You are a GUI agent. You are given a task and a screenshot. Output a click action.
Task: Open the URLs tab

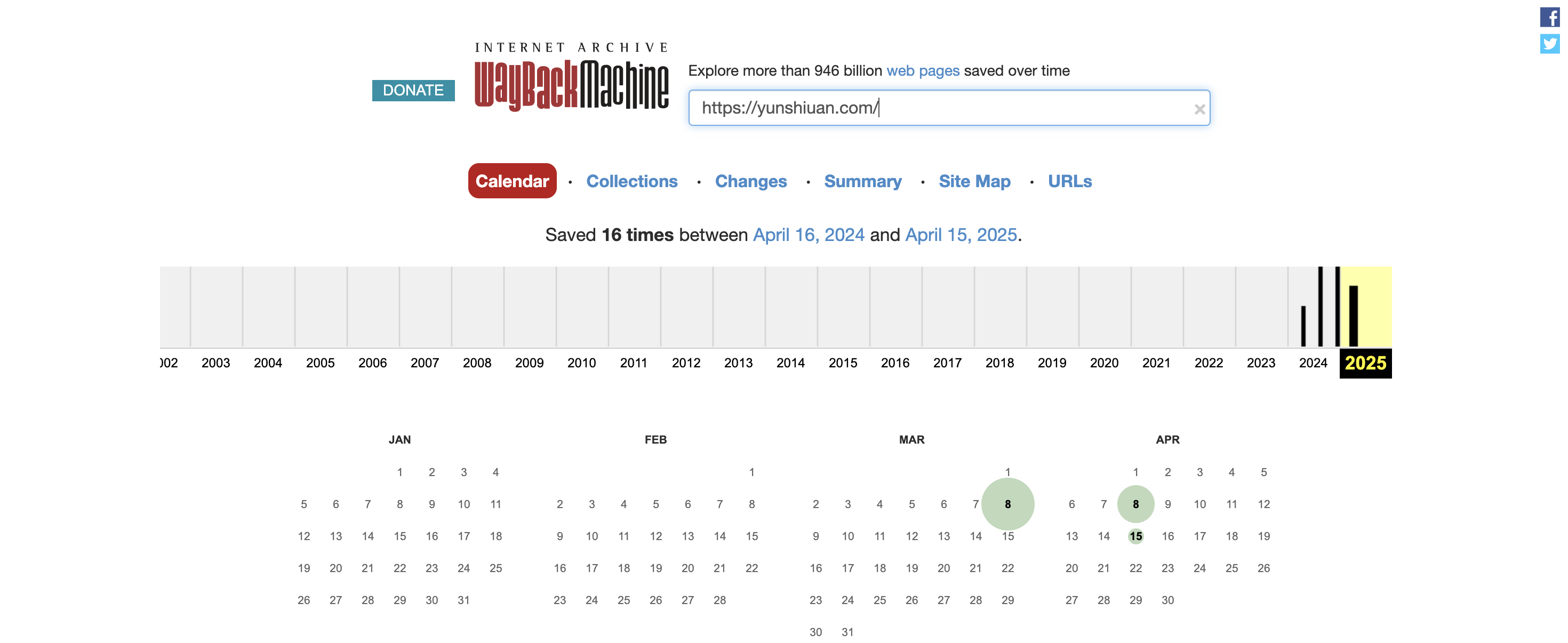(1069, 181)
